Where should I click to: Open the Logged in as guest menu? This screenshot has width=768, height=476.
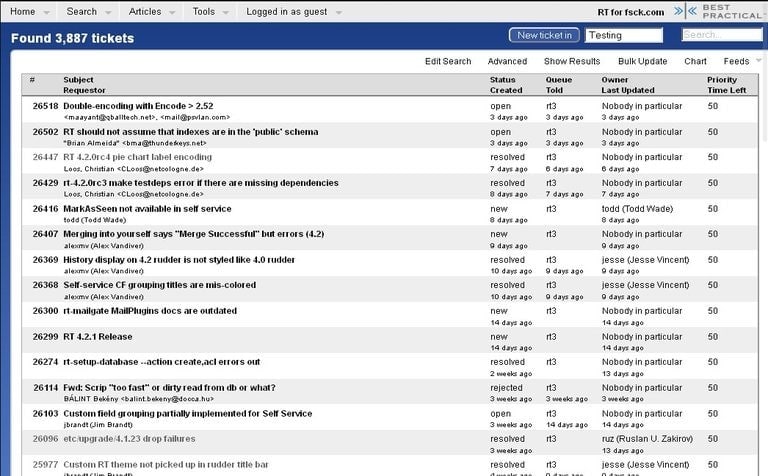[287, 12]
